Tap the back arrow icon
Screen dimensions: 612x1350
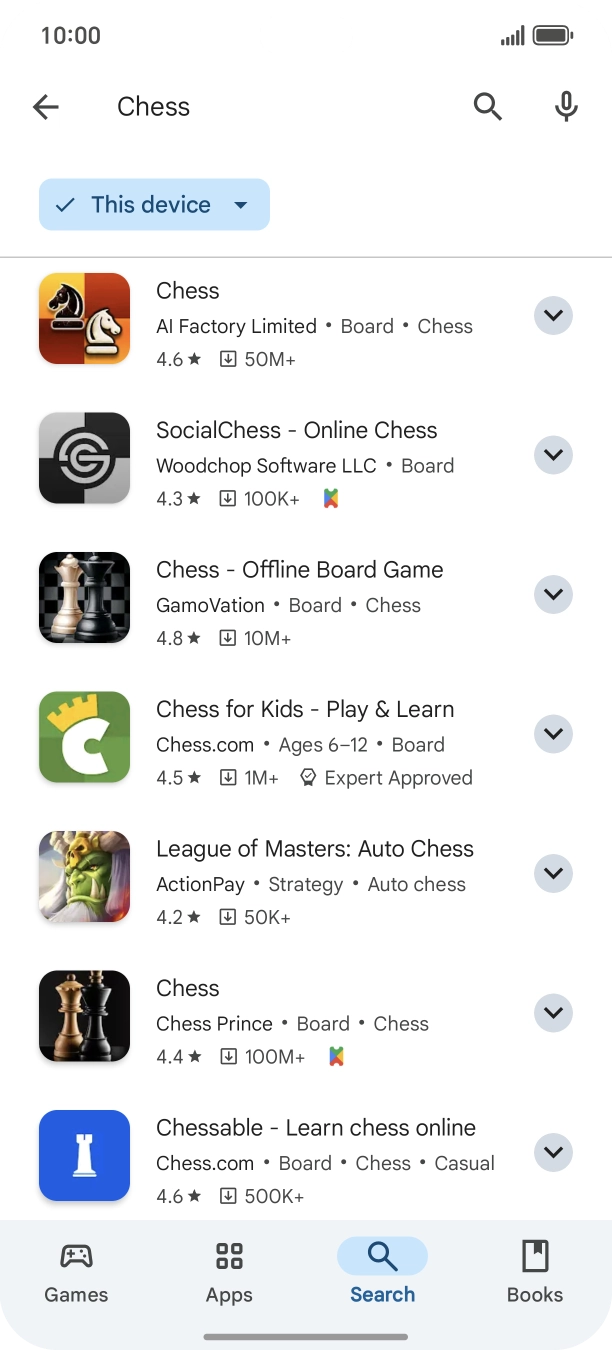[46, 107]
